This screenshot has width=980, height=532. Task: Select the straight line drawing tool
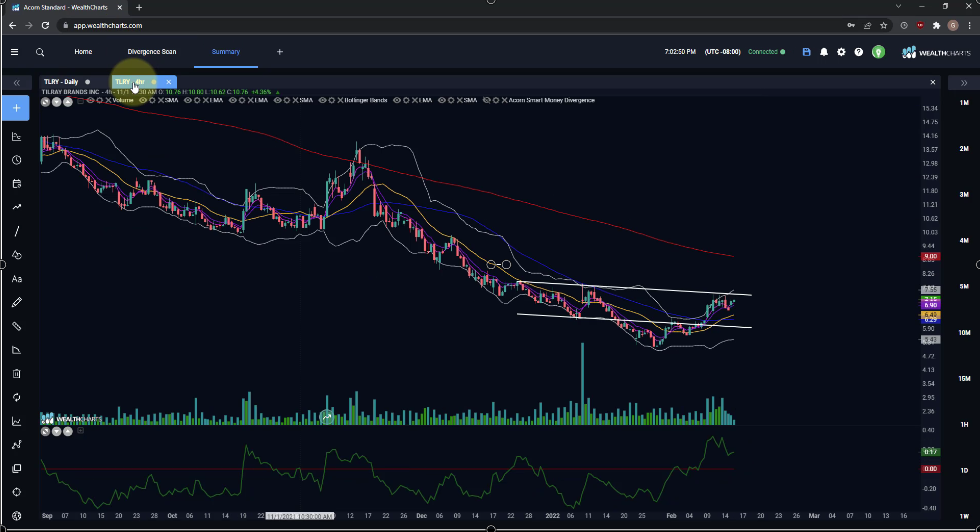coord(17,231)
